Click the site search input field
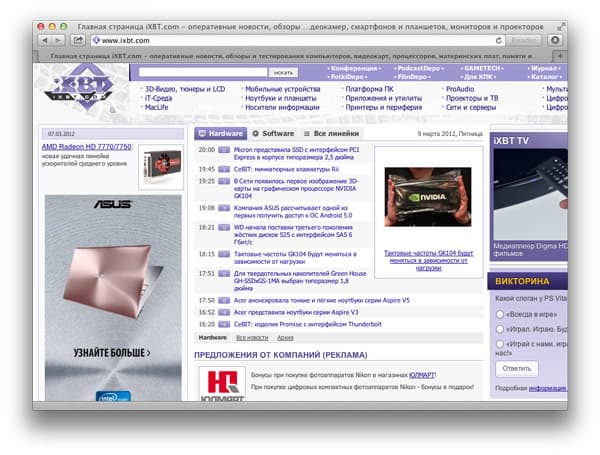The image size is (600, 455). [x=203, y=72]
